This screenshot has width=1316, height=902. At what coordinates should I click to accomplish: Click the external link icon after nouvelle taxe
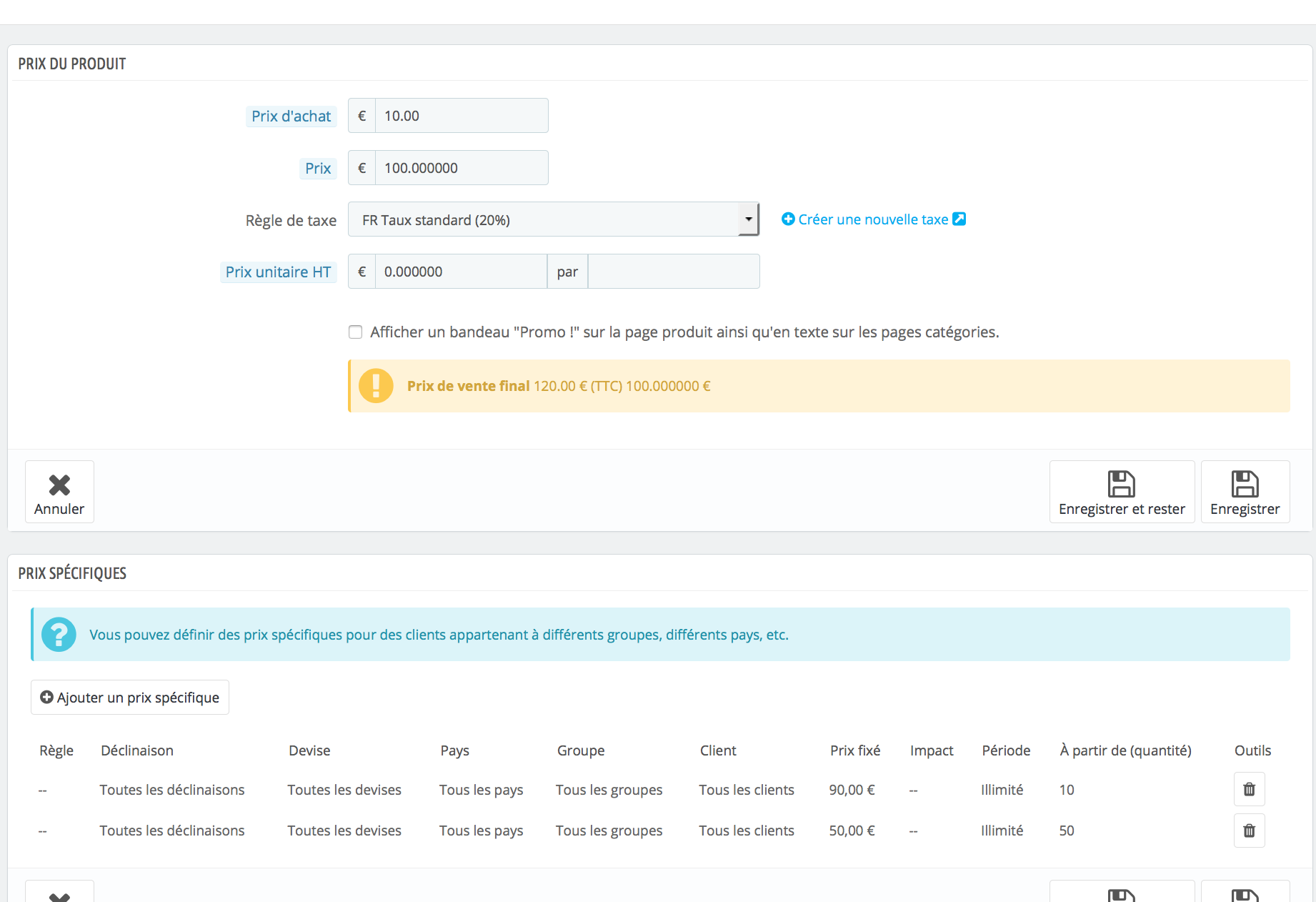[x=959, y=219]
